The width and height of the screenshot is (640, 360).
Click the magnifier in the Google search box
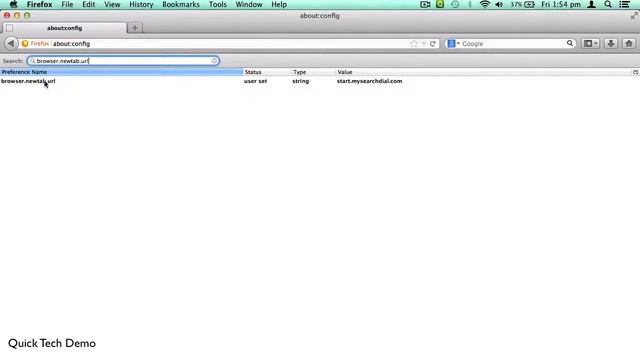pos(570,43)
